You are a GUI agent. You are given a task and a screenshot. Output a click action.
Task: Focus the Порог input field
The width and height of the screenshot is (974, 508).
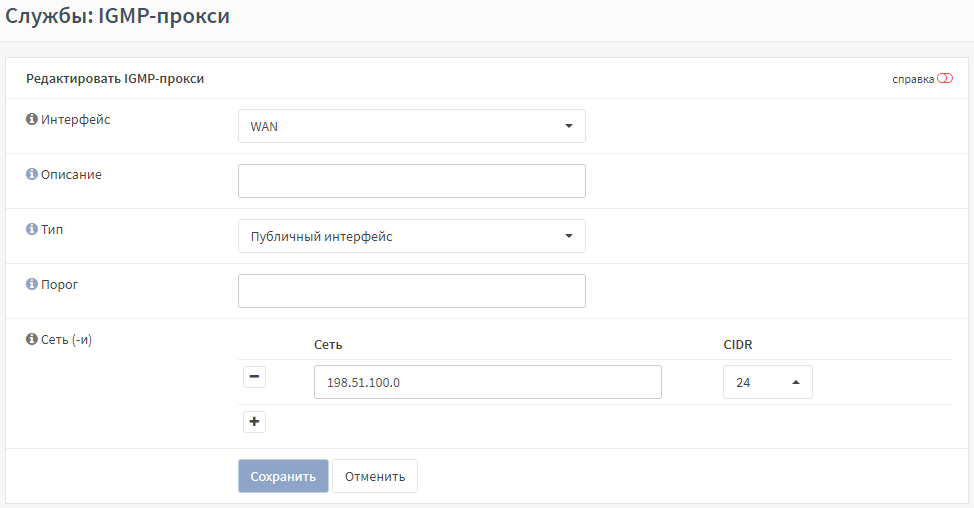tap(412, 291)
